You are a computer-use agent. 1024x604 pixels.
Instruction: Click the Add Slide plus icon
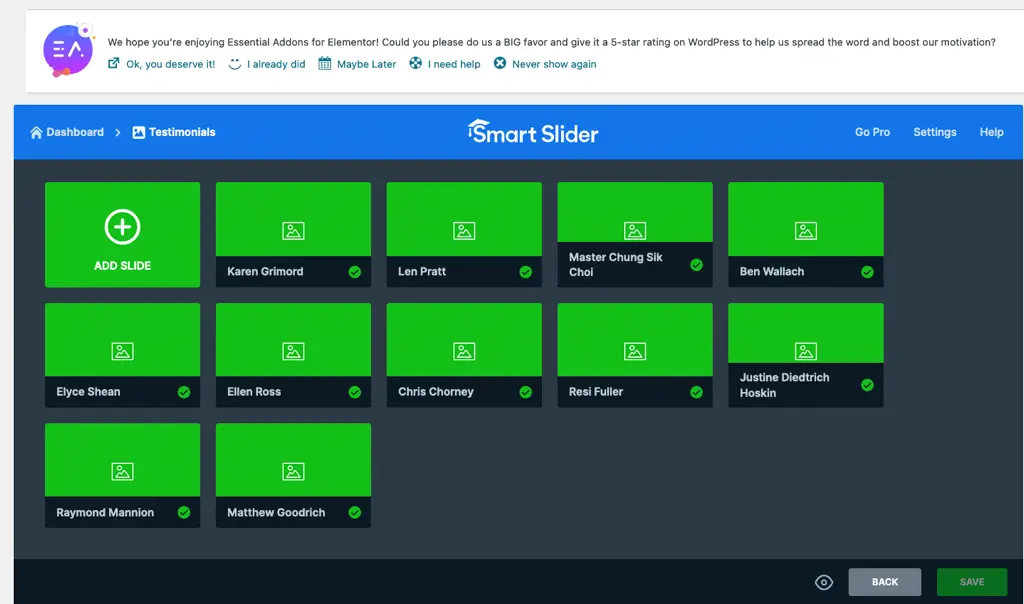(x=122, y=227)
